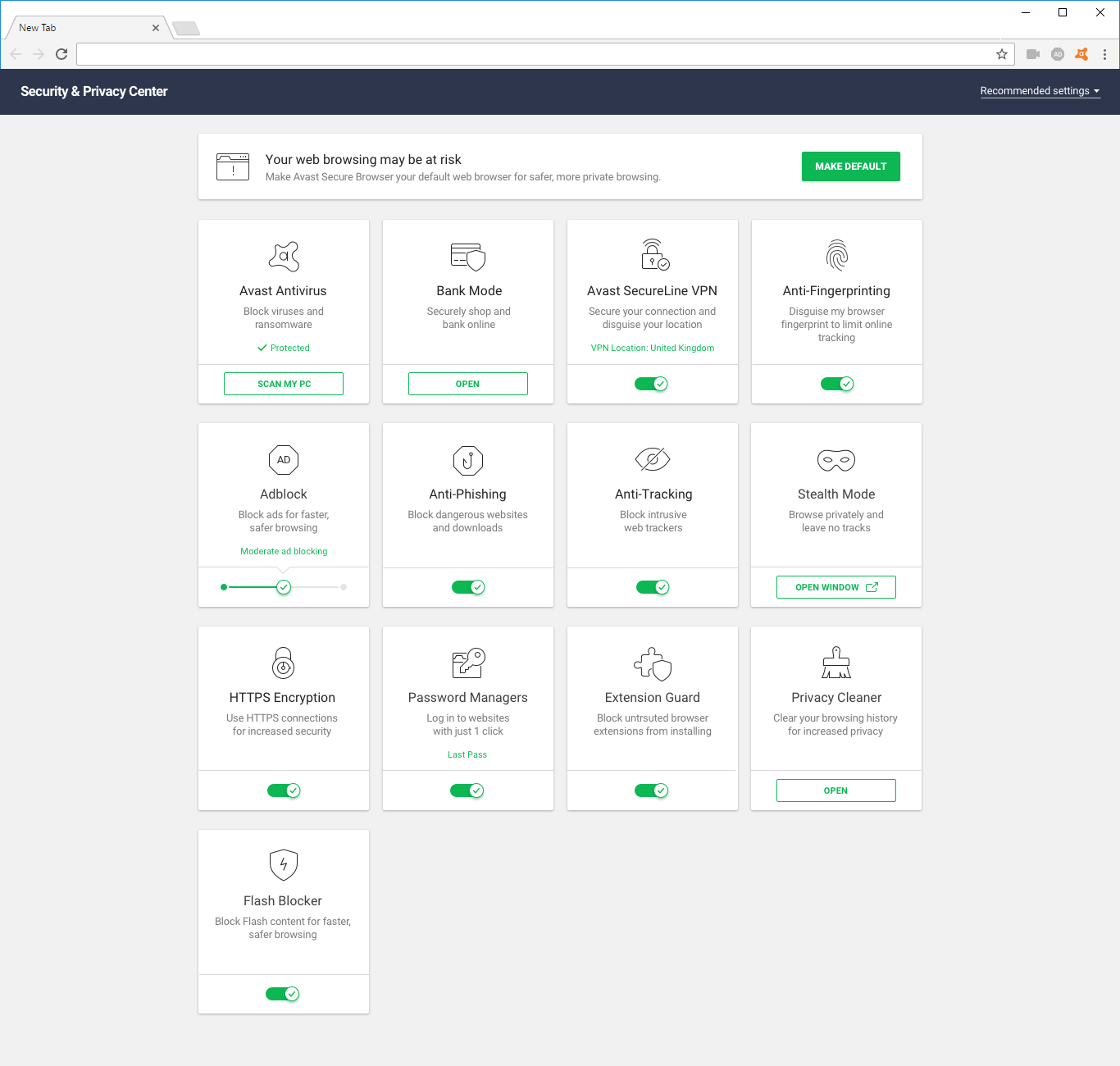Click OPEN WINDOW for Stealth Mode

(836, 587)
